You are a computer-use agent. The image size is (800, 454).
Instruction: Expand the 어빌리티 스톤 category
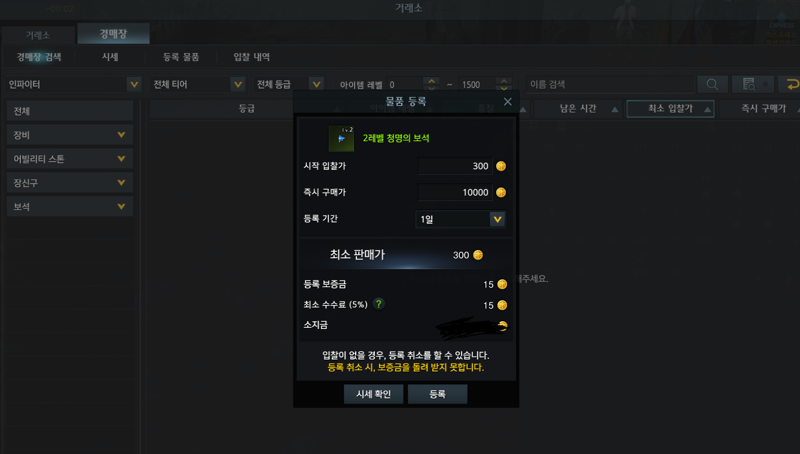70,159
